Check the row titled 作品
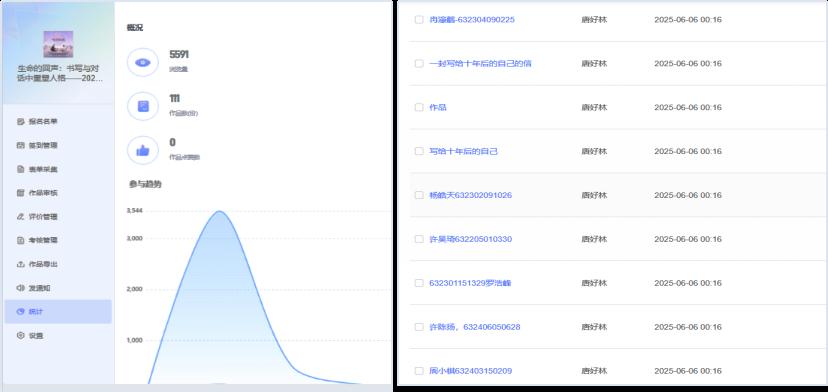Image resolution: width=828 pixels, height=392 pixels. pyautogui.click(x=419, y=107)
